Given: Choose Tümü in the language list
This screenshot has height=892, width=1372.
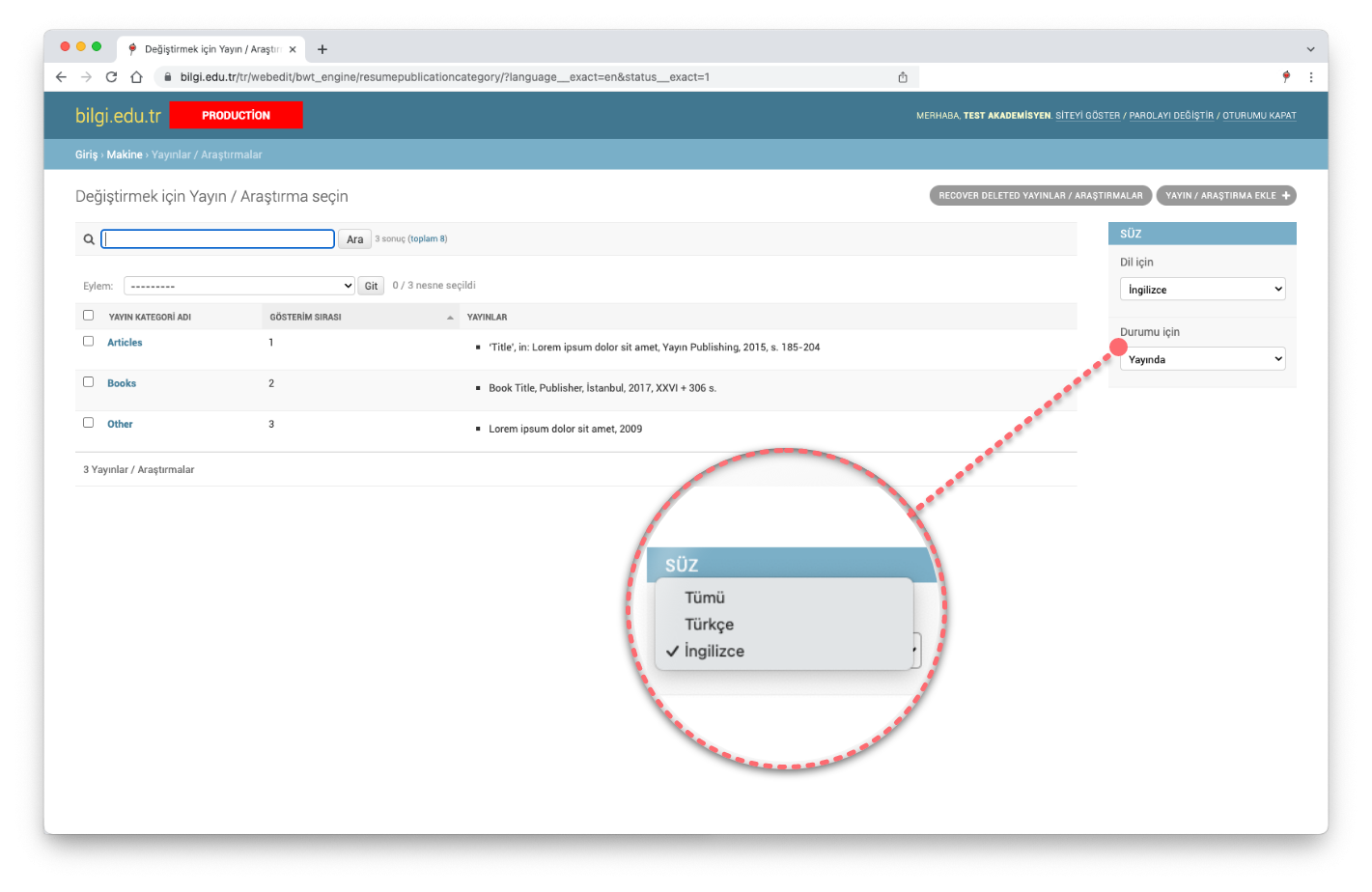Looking at the screenshot, I should [705, 598].
